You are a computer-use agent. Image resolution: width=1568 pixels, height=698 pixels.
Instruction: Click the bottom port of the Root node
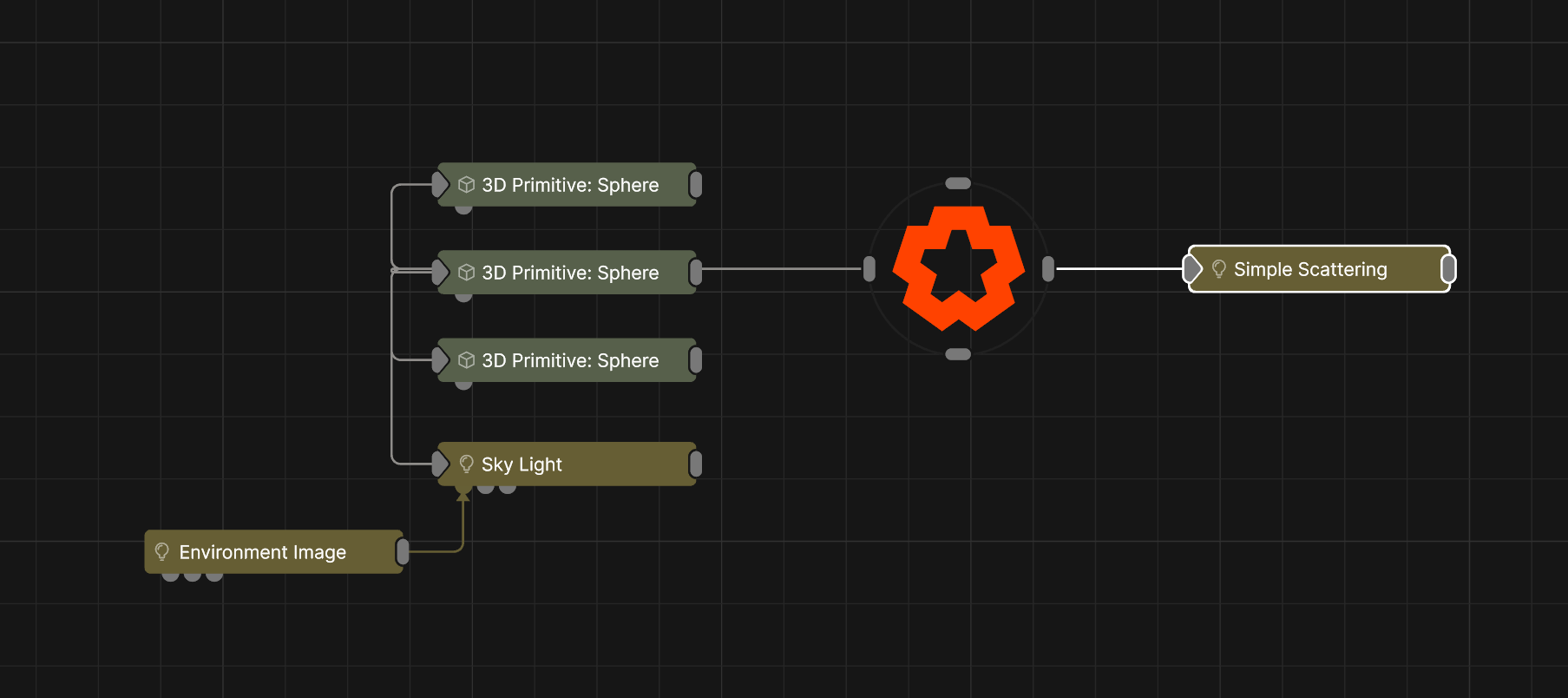[958, 354]
